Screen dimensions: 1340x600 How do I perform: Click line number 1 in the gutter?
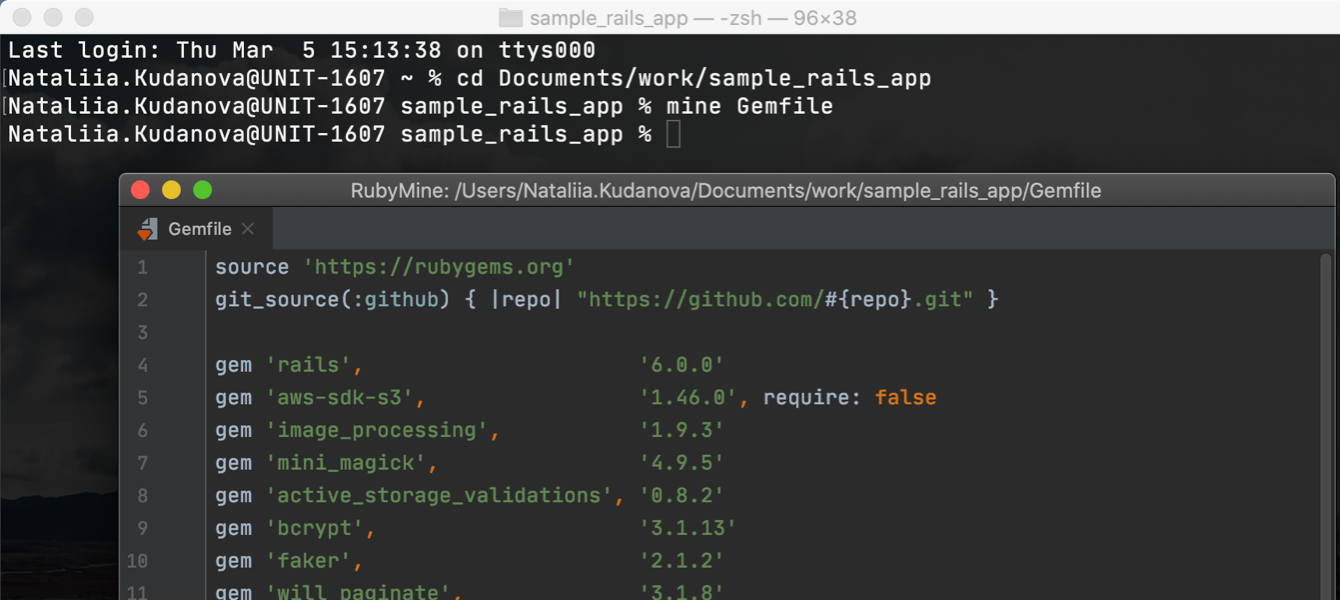click(x=142, y=267)
